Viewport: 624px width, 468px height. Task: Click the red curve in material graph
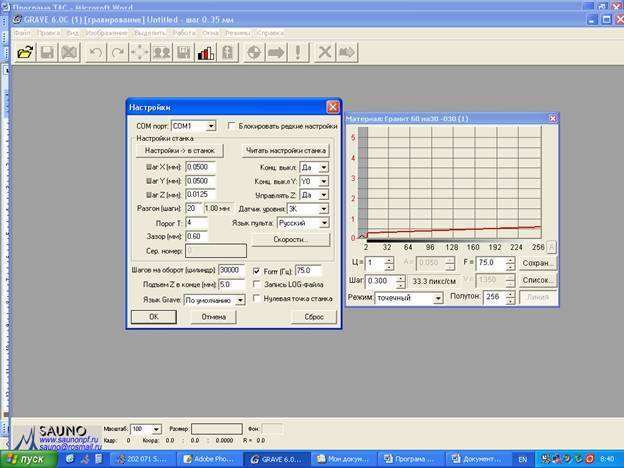(x=450, y=231)
